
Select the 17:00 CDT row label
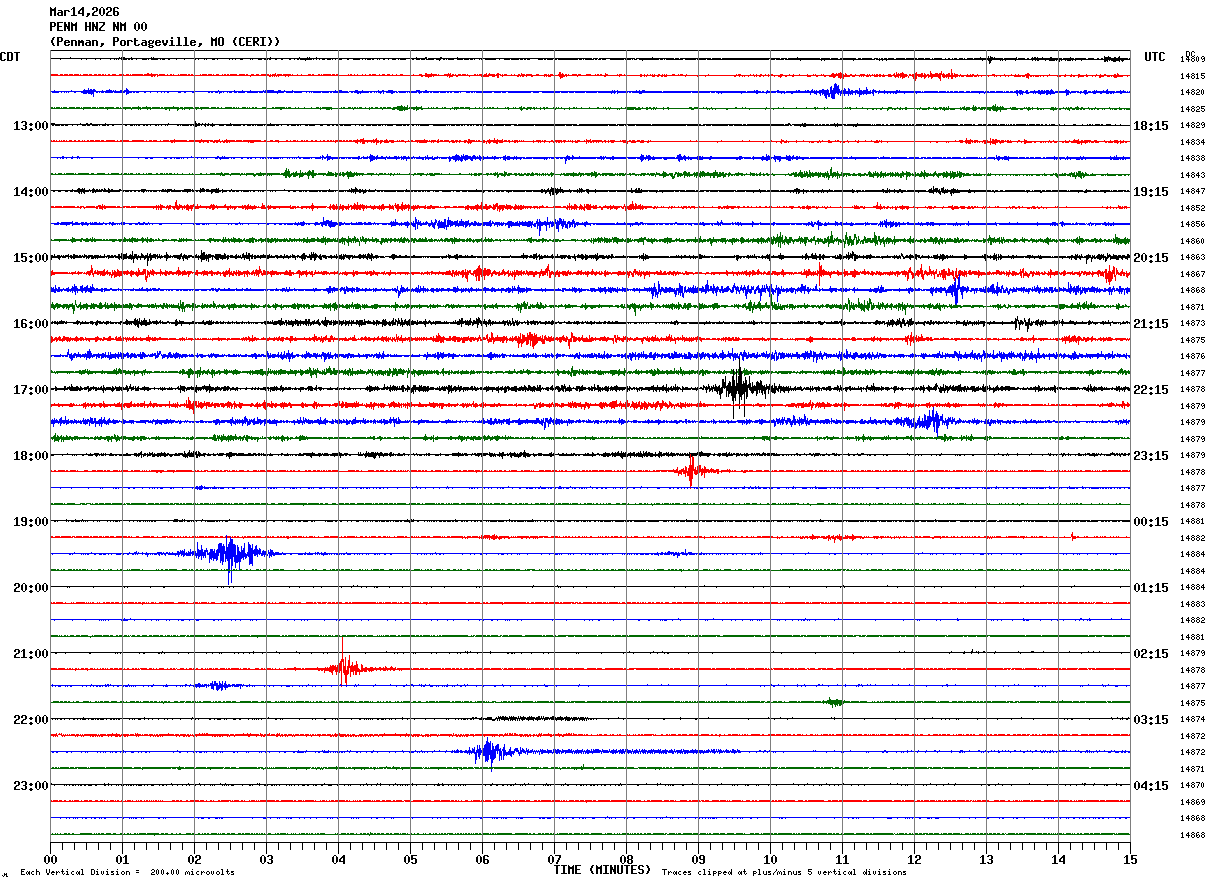point(30,390)
